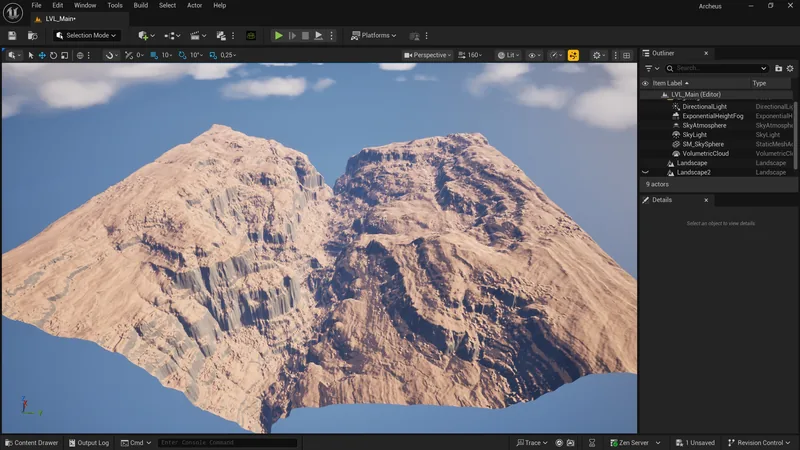
Task: Open the Lit view mode dropdown
Action: pyautogui.click(x=509, y=55)
